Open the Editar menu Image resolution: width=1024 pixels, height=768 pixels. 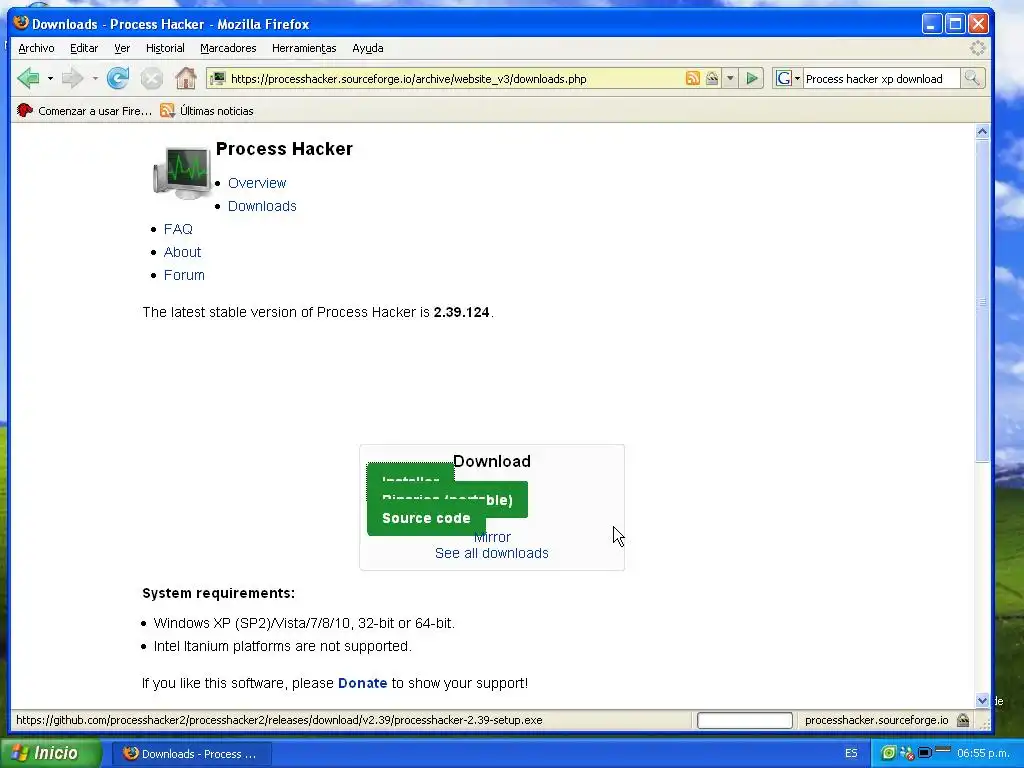(84, 48)
